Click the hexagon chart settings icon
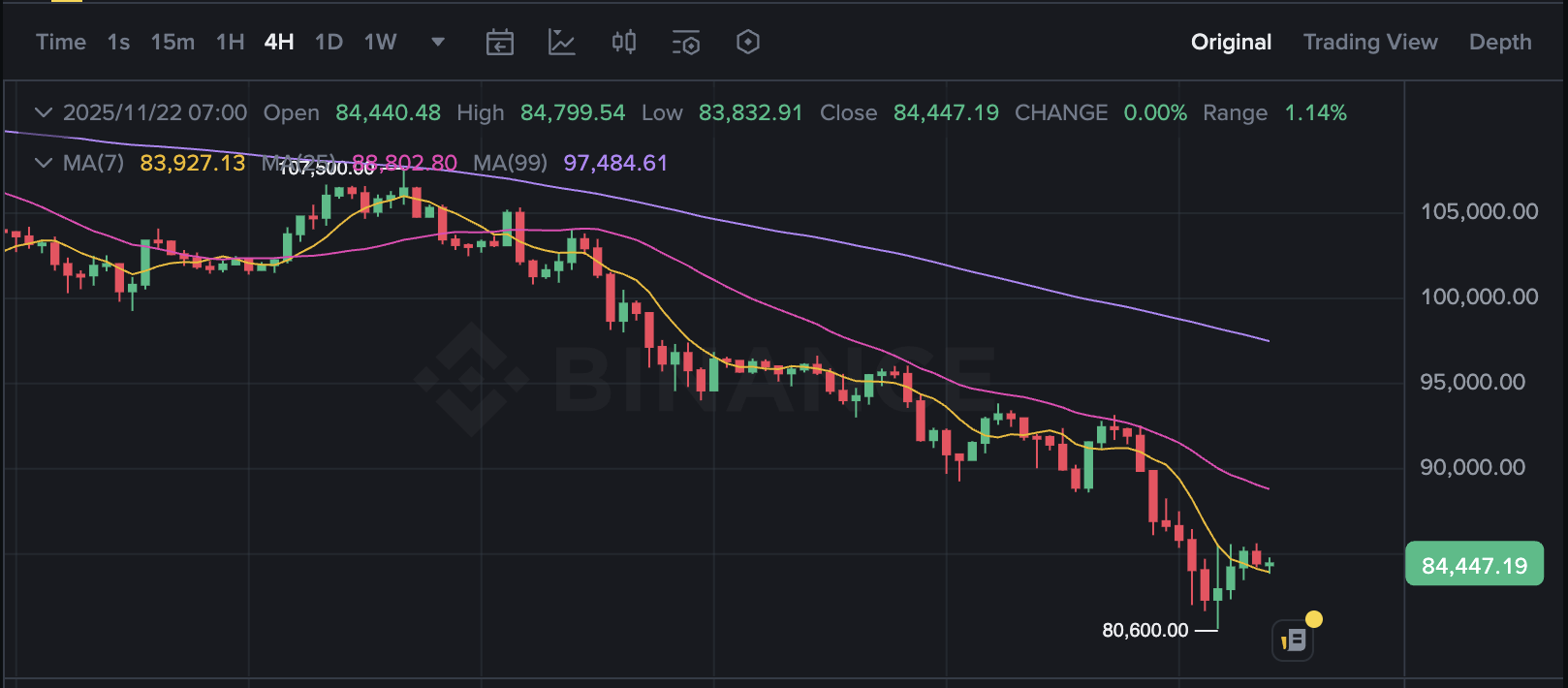Image resolution: width=1568 pixels, height=688 pixels. (x=748, y=43)
